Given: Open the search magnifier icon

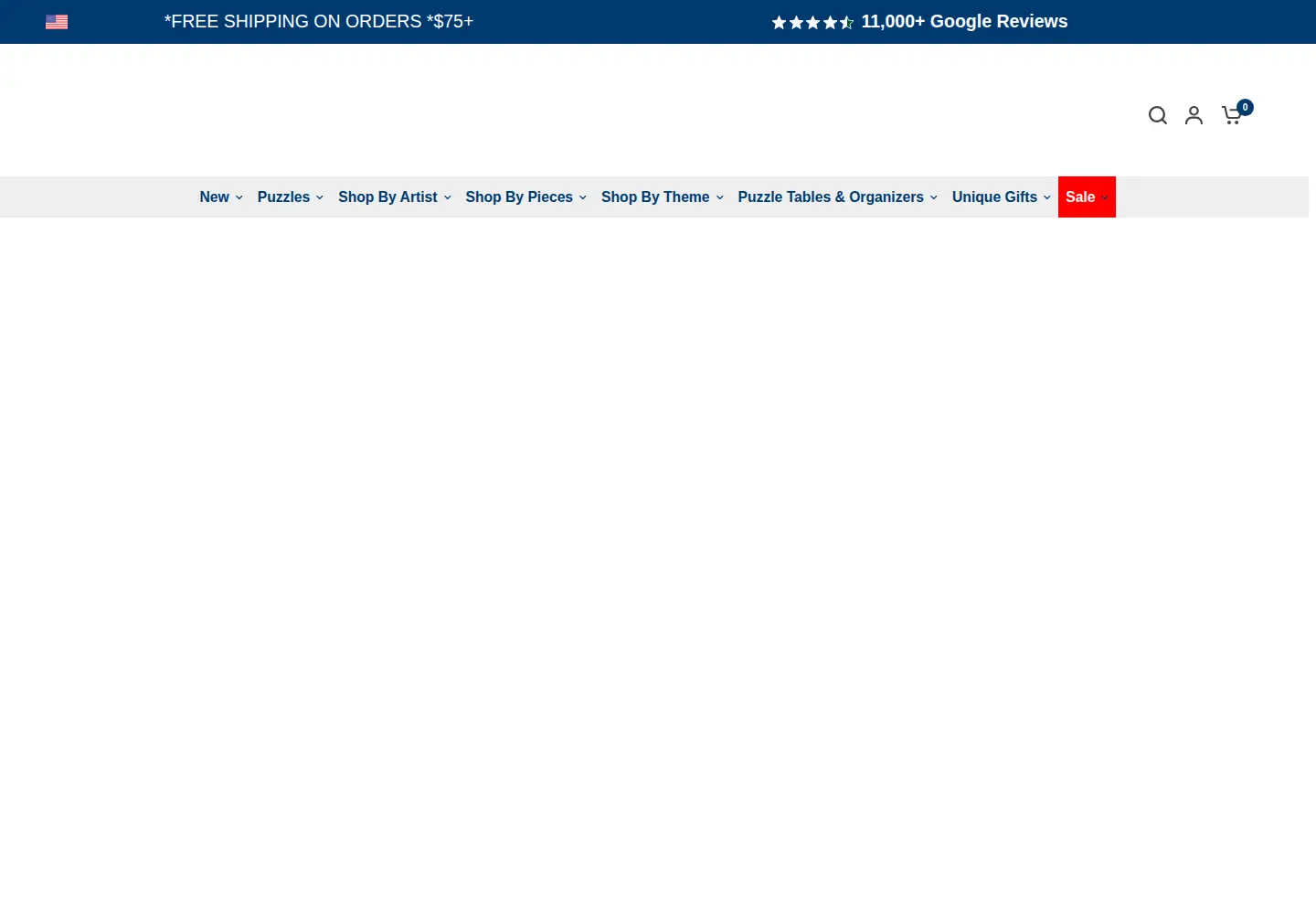Looking at the screenshot, I should 1158,115.
